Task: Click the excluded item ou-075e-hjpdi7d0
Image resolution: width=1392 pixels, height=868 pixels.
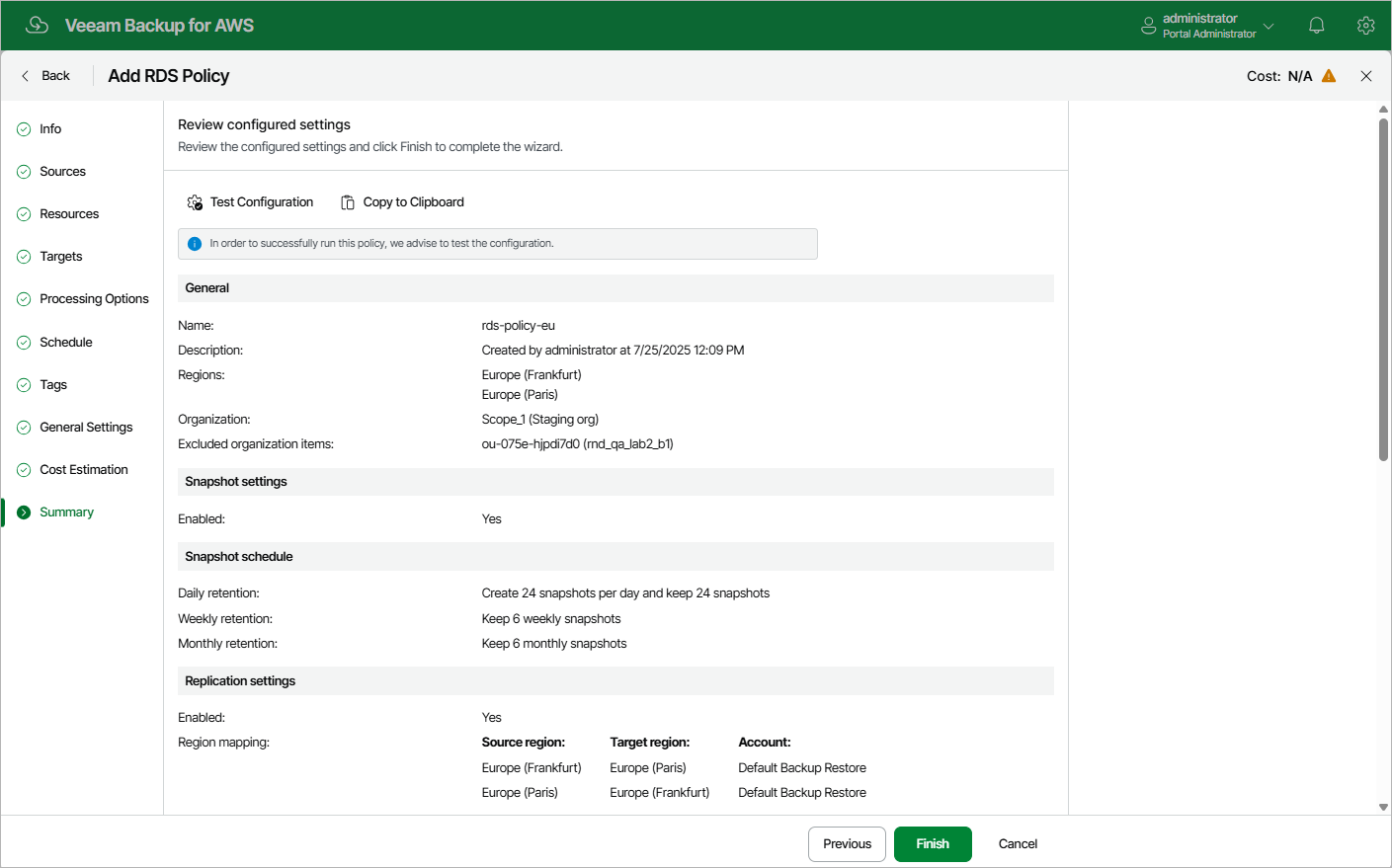Action: click(578, 444)
